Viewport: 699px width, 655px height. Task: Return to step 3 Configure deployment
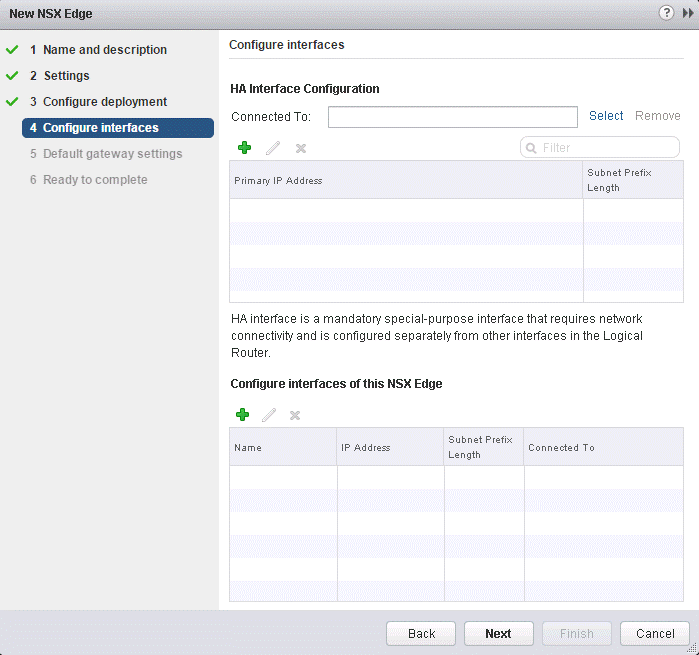pyautogui.click(x=104, y=102)
